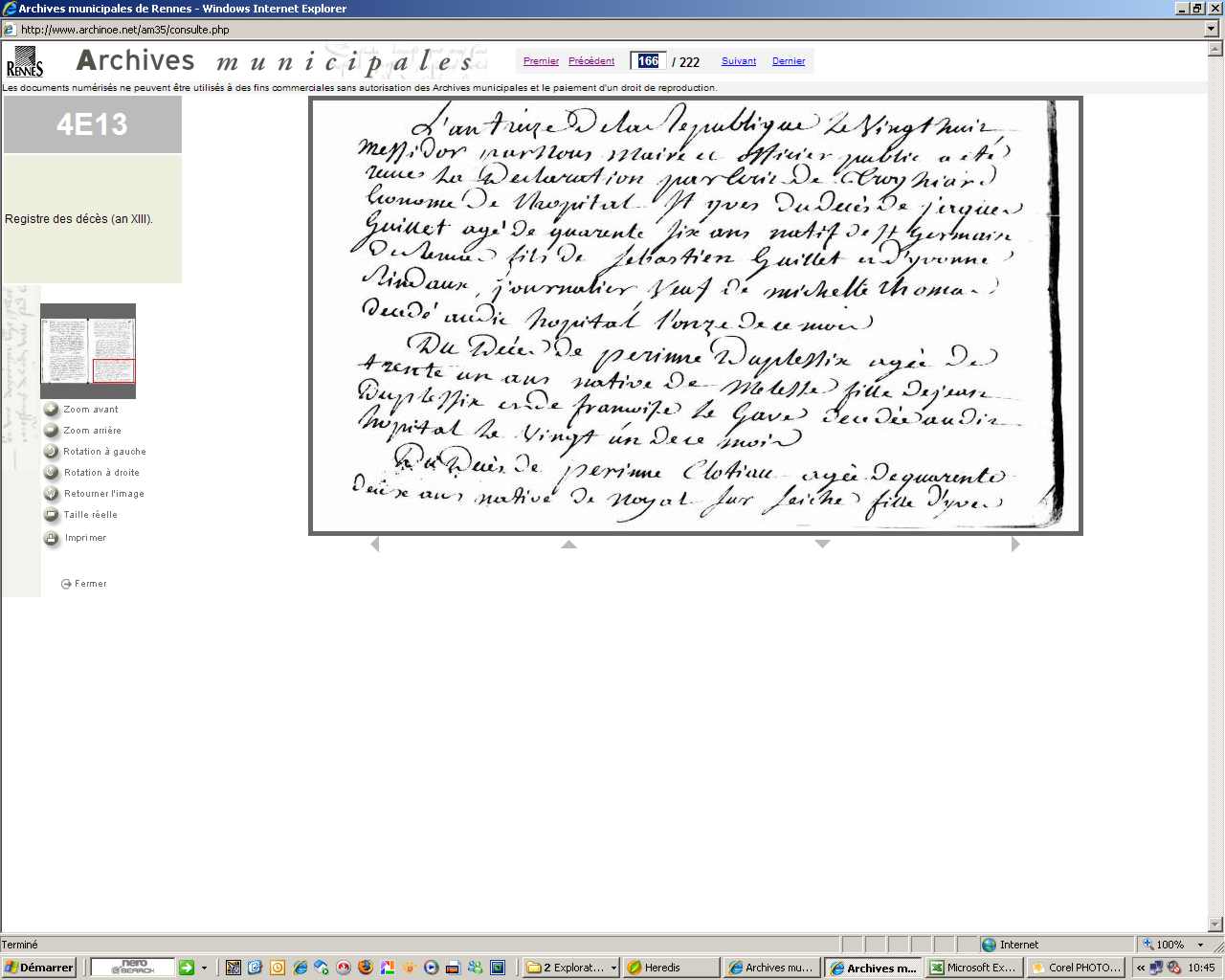
Task: Flip document using Retourner l'image icon
Action: point(52,494)
